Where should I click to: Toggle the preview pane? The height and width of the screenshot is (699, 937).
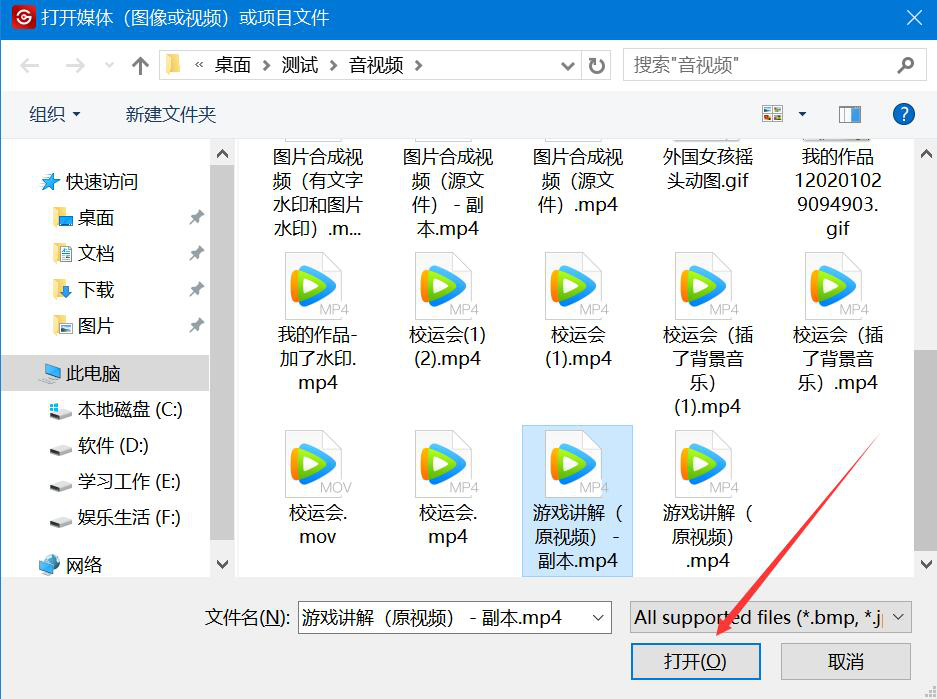point(849,114)
